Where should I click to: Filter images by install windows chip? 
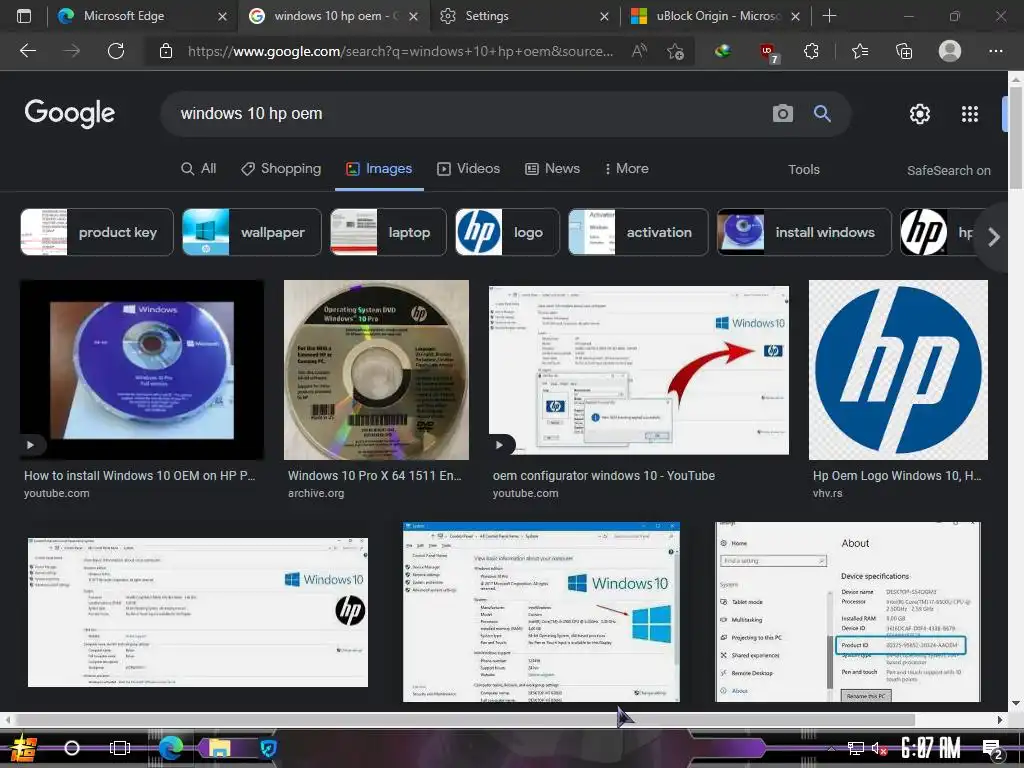pos(804,232)
